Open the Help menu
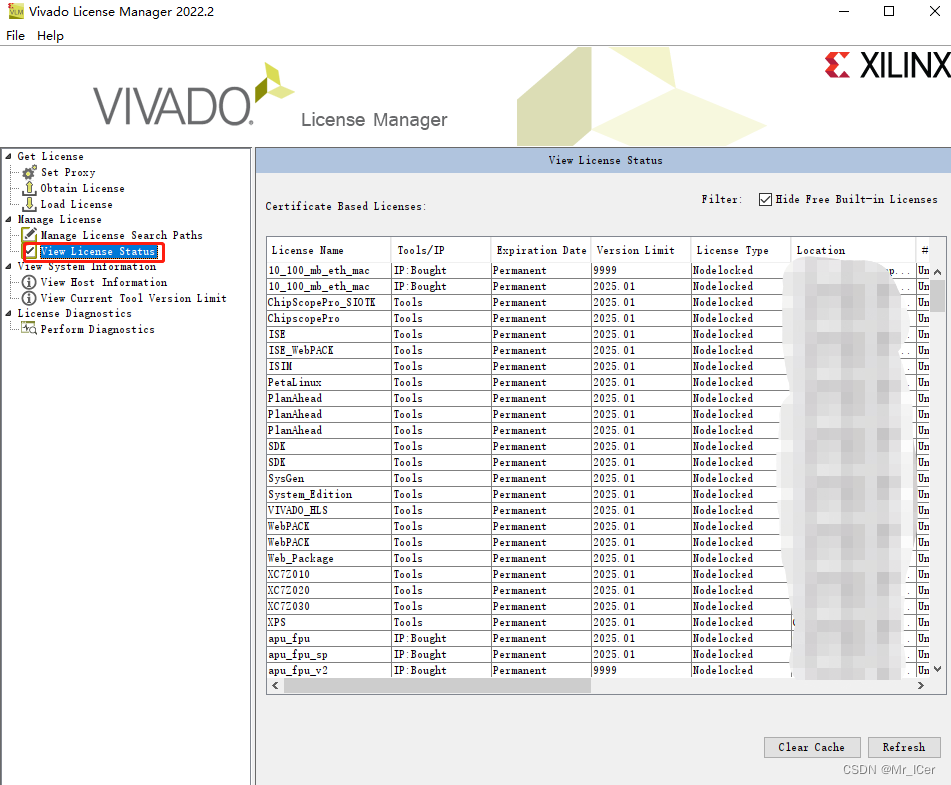 [50, 36]
